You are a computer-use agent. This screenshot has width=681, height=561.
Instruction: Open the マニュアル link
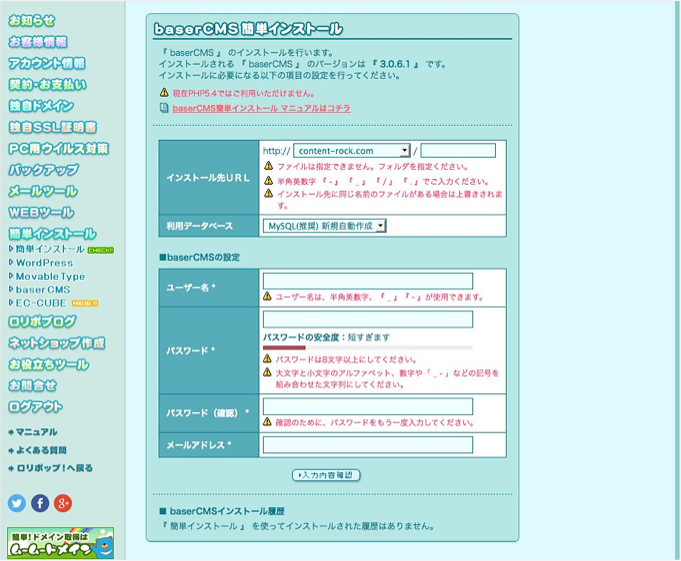[36, 432]
